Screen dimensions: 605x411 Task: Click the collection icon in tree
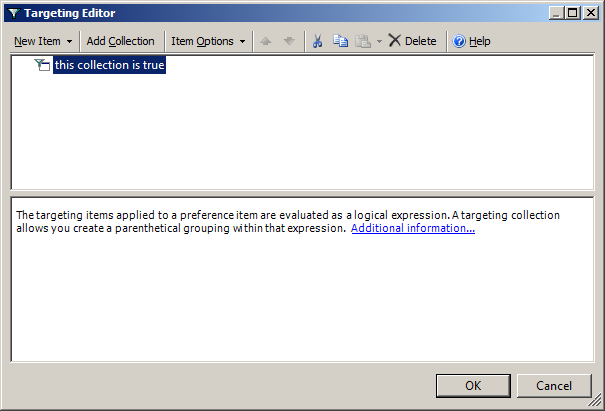(x=42, y=65)
